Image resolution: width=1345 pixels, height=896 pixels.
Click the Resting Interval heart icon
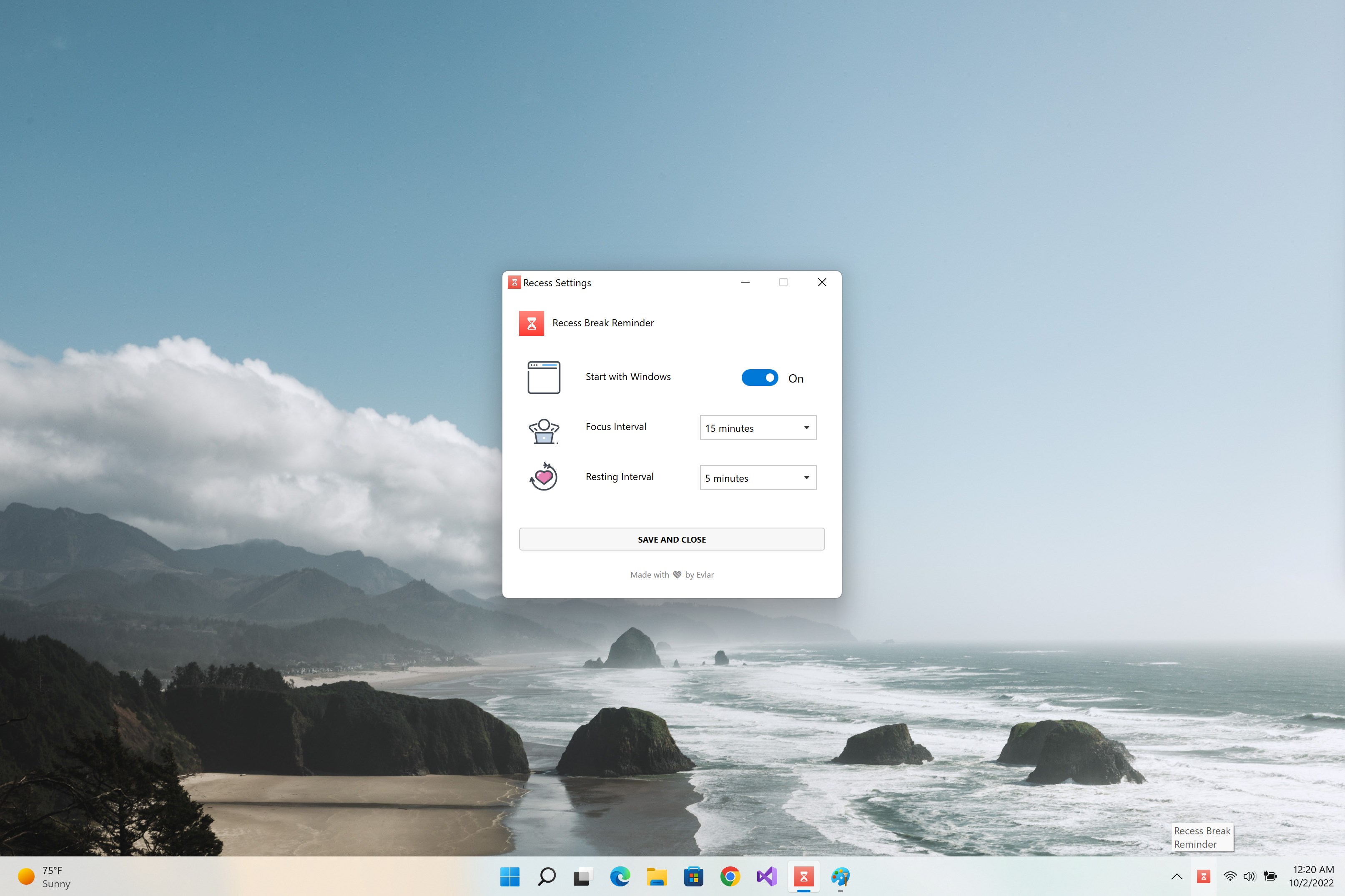[x=544, y=477]
